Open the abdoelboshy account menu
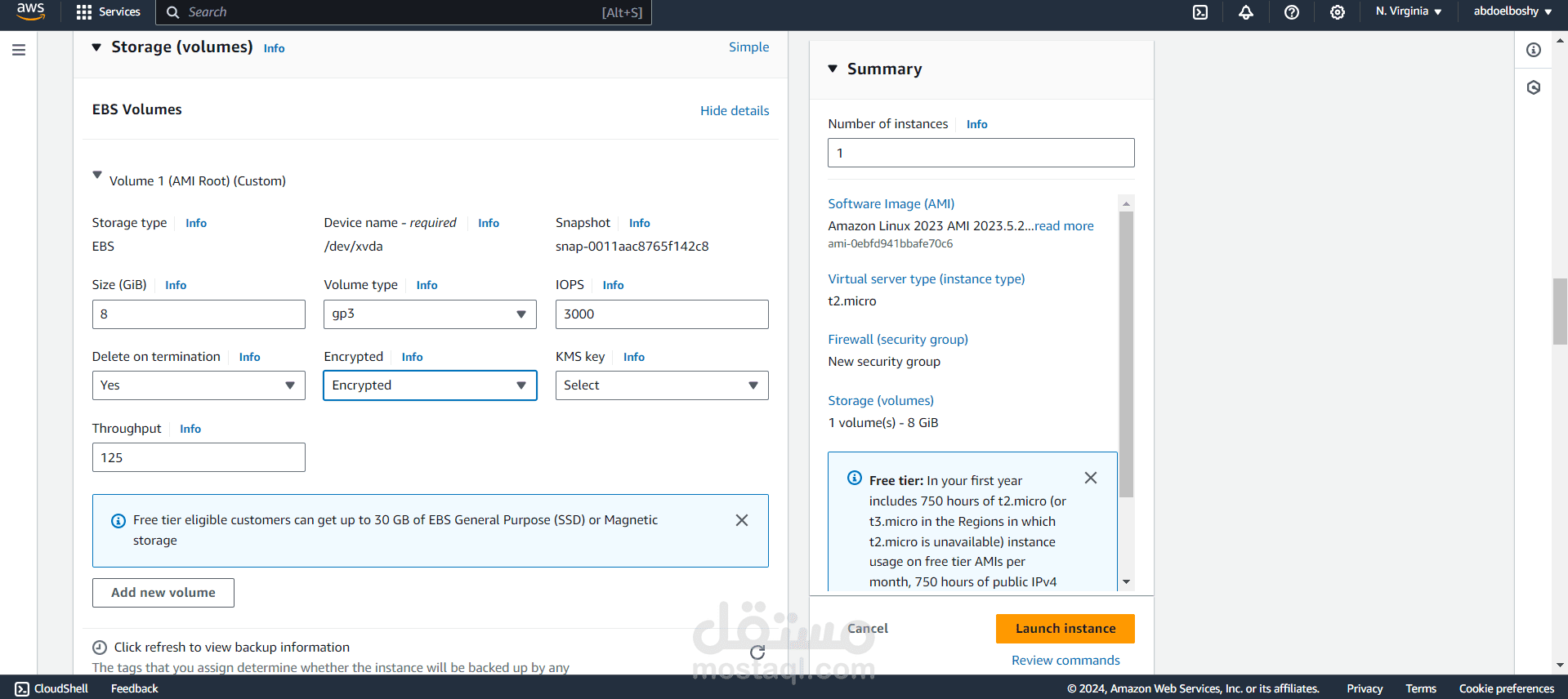This screenshot has height=699, width=1568. (x=1512, y=11)
